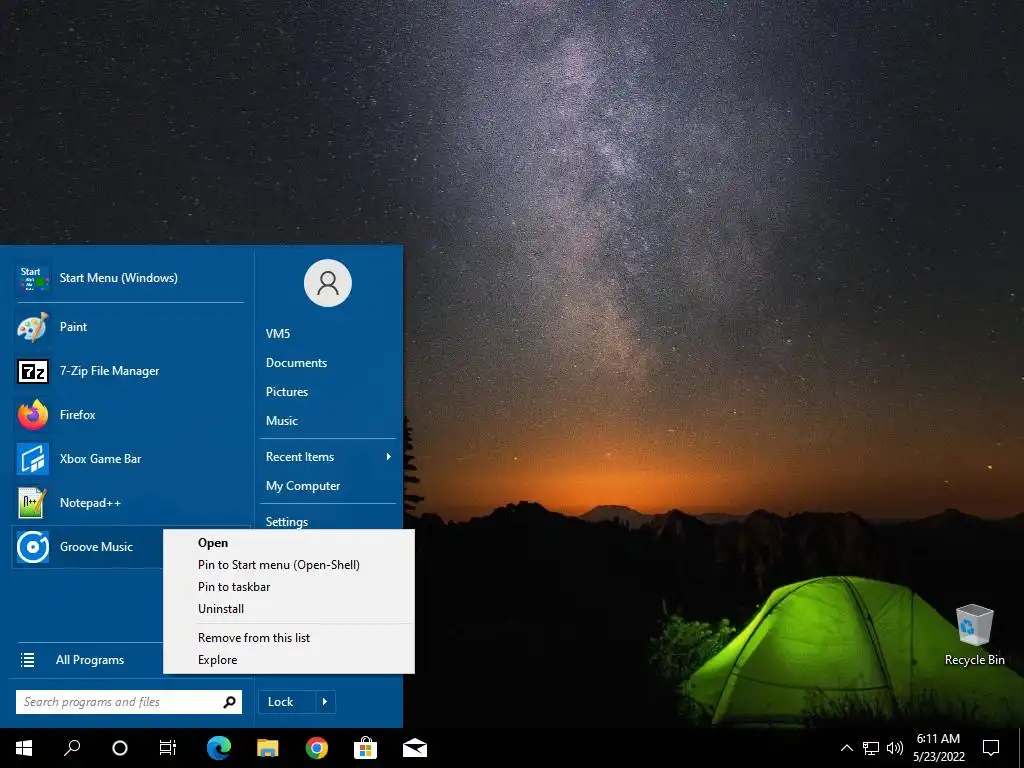This screenshot has height=768, width=1024.
Task: Launch Notepad++ icon in start menu
Action: [x=33, y=503]
